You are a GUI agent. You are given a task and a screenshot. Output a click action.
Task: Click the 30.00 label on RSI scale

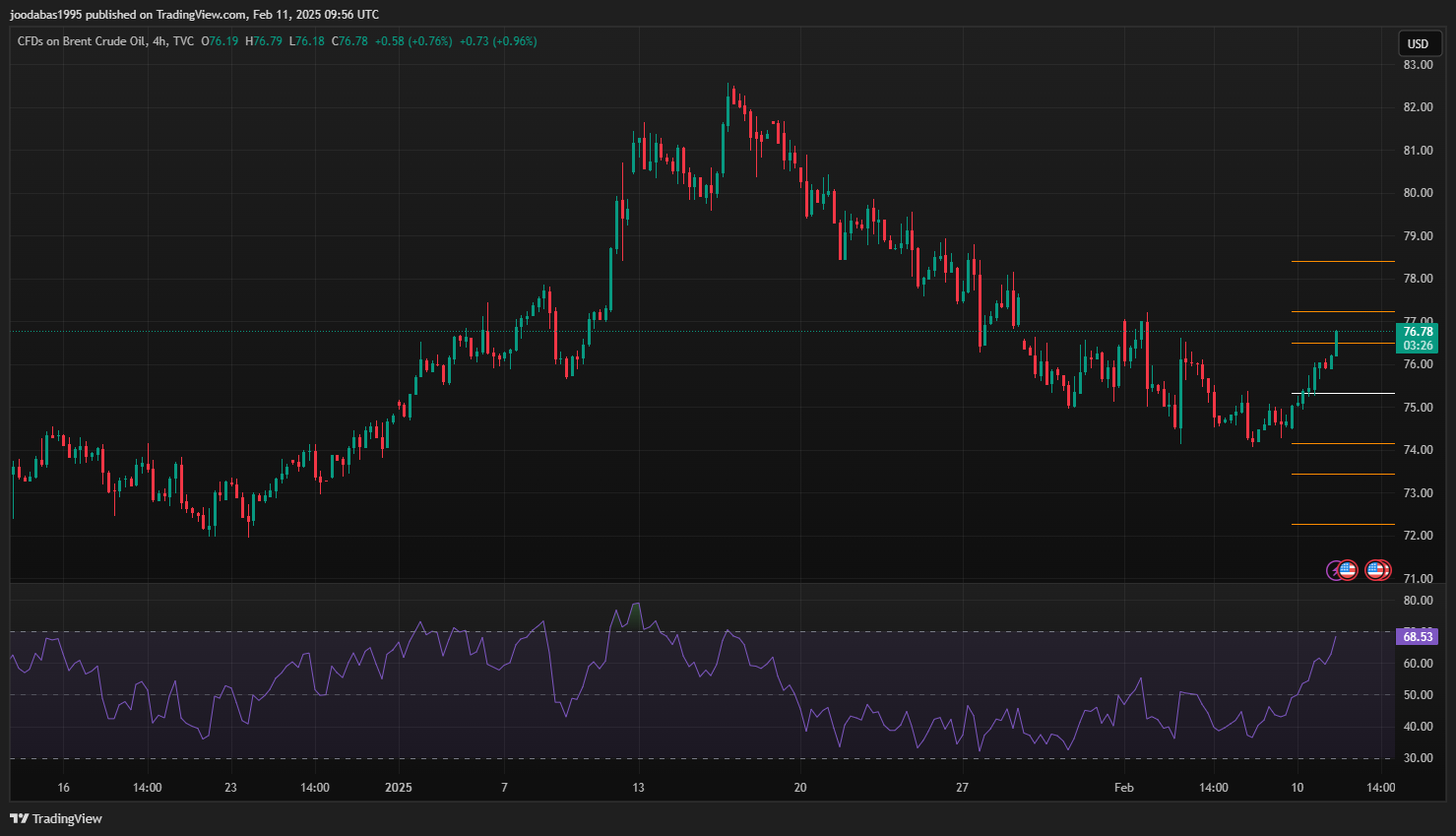[x=1418, y=758]
